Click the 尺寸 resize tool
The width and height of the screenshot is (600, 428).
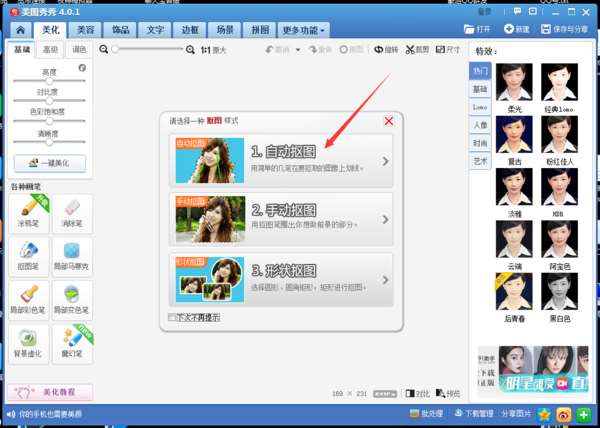point(448,49)
